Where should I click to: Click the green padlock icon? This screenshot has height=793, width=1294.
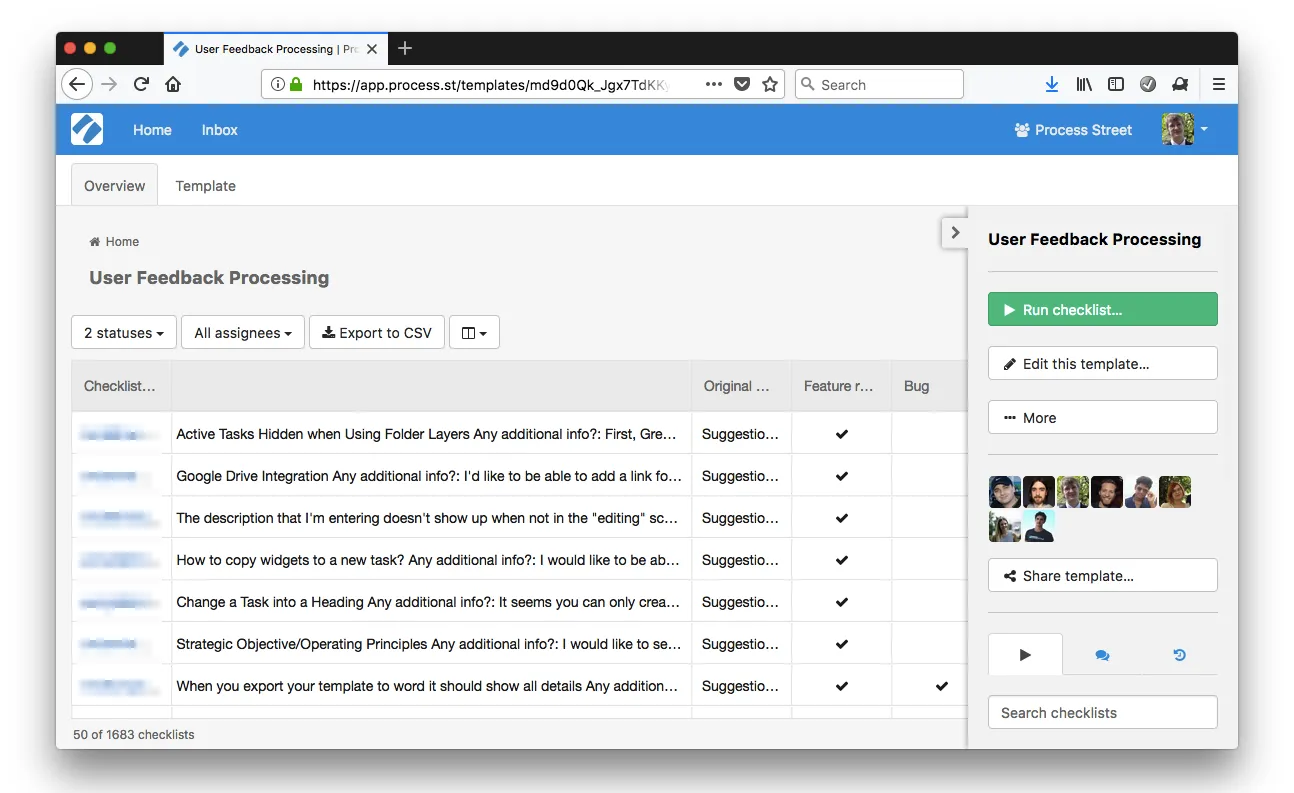pos(296,85)
